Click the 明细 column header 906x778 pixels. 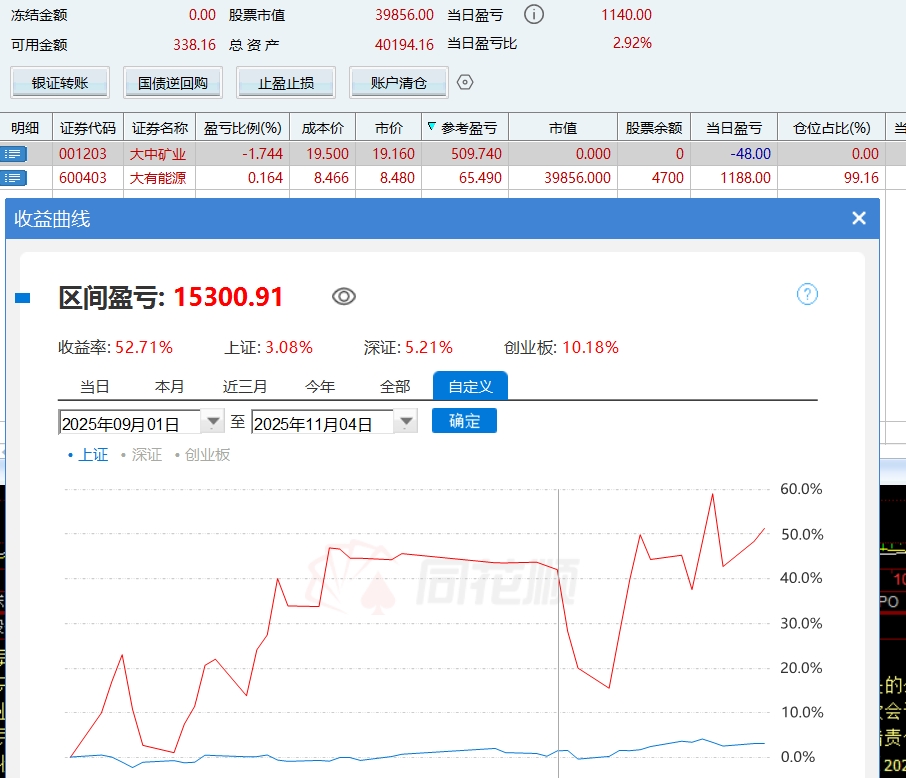coord(25,128)
